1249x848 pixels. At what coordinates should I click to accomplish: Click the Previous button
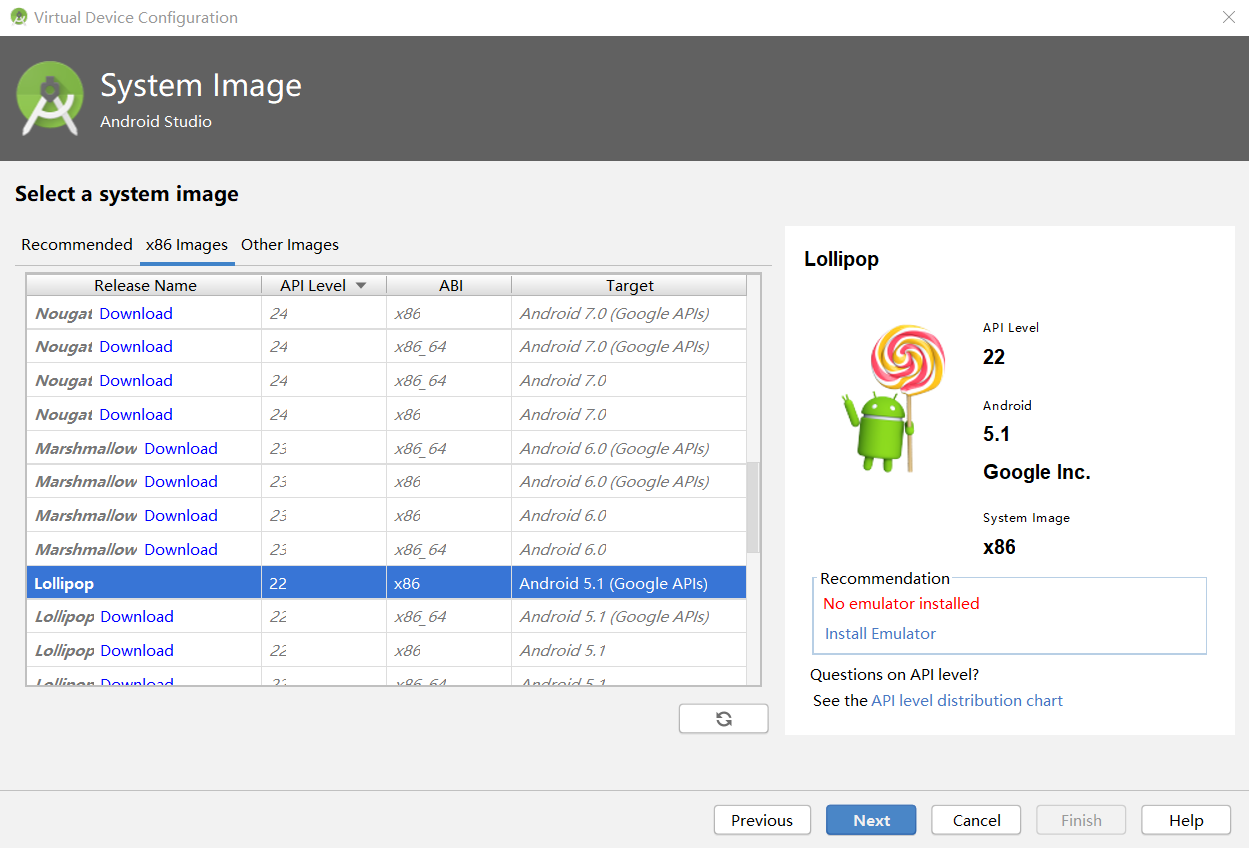coord(762,820)
